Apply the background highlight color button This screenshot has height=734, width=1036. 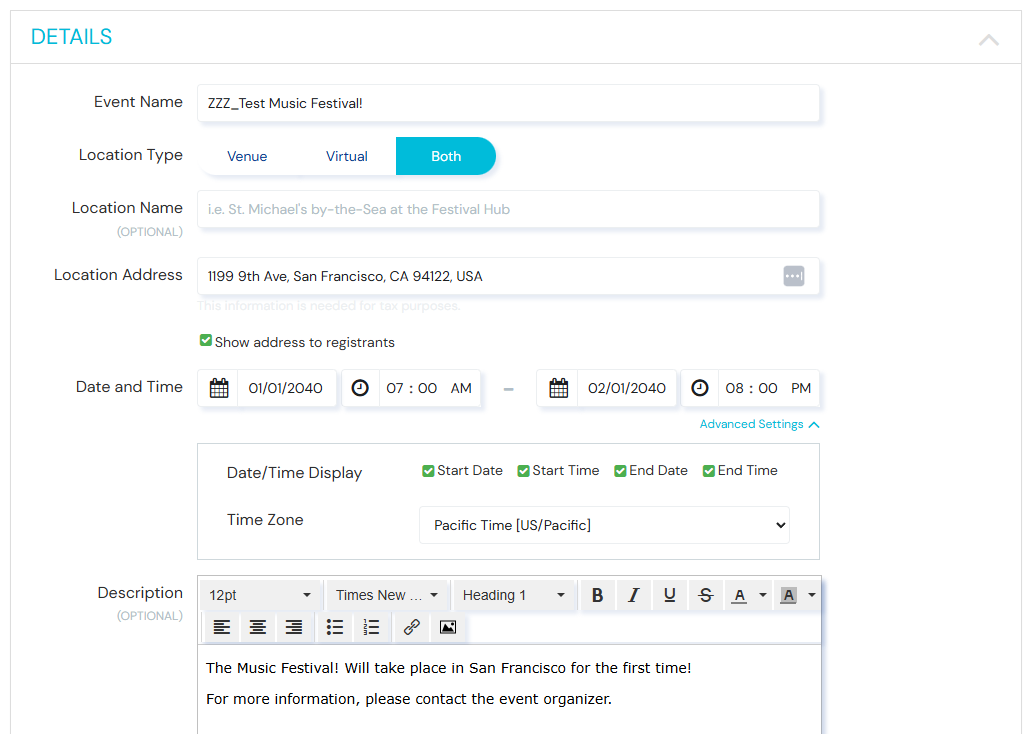[788, 595]
